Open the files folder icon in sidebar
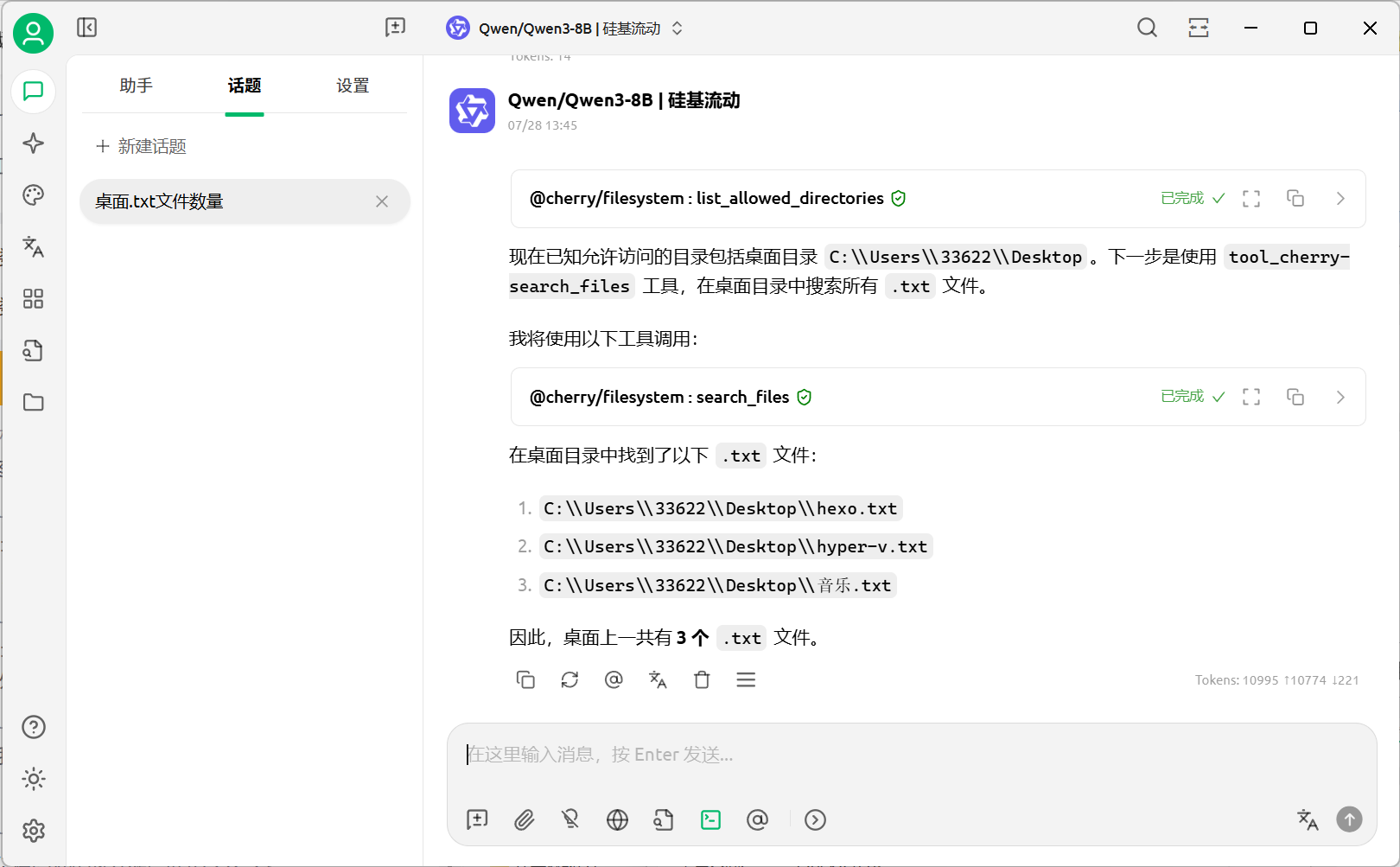1400x867 pixels. [x=33, y=403]
